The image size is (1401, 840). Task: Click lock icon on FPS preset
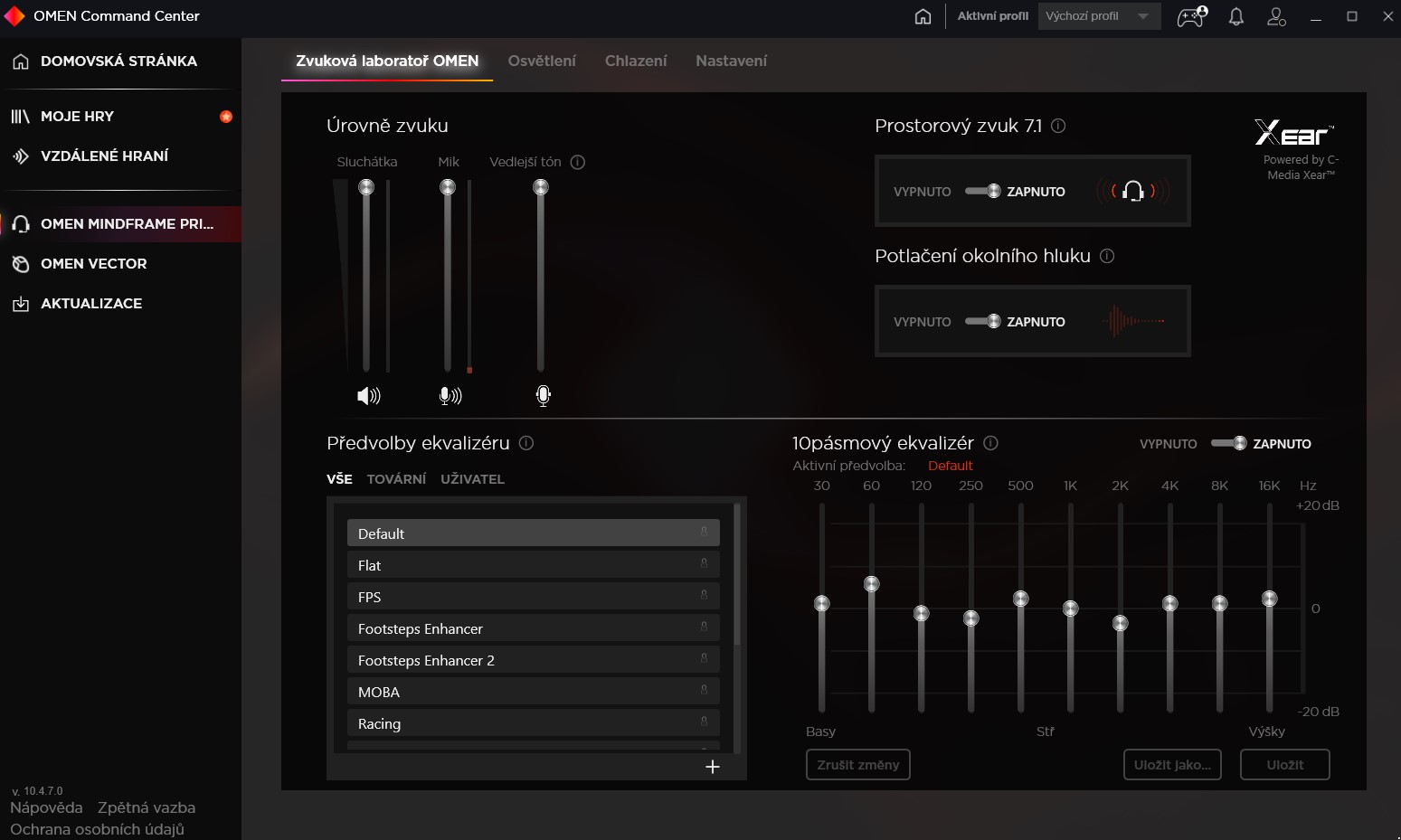coord(704,595)
